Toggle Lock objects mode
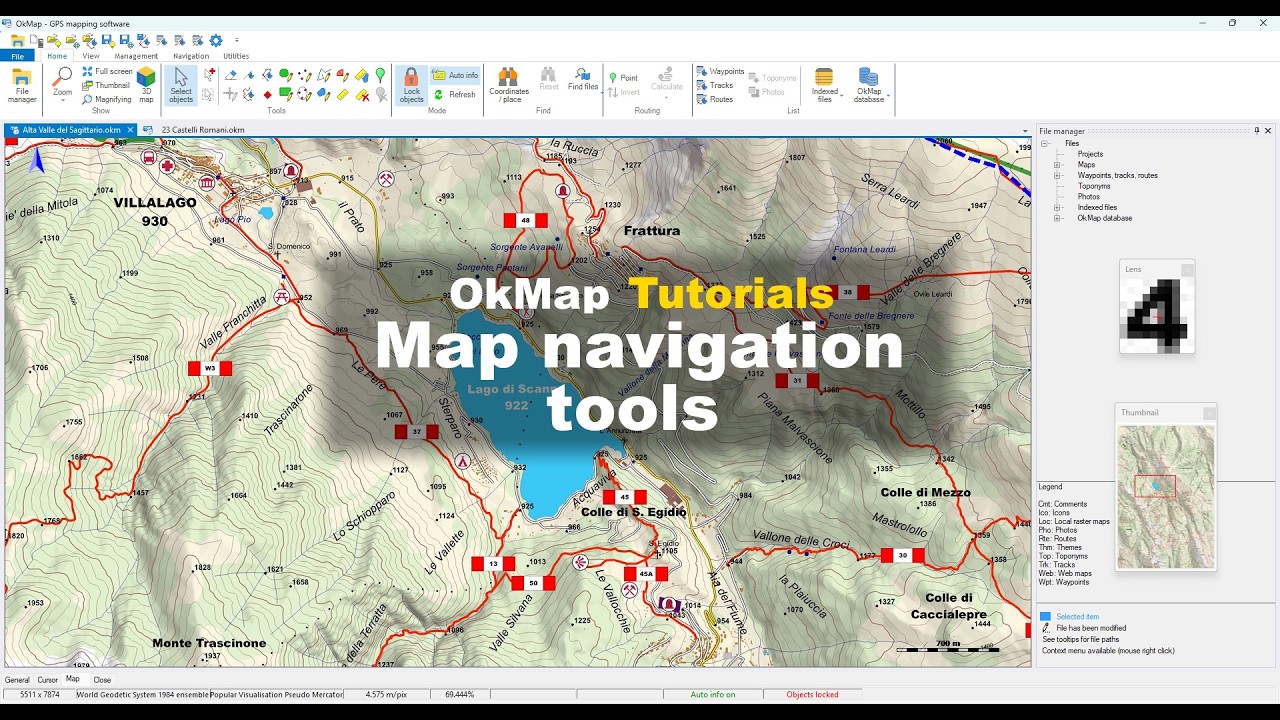This screenshot has height=720, width=1280. [x=411, y=86]
